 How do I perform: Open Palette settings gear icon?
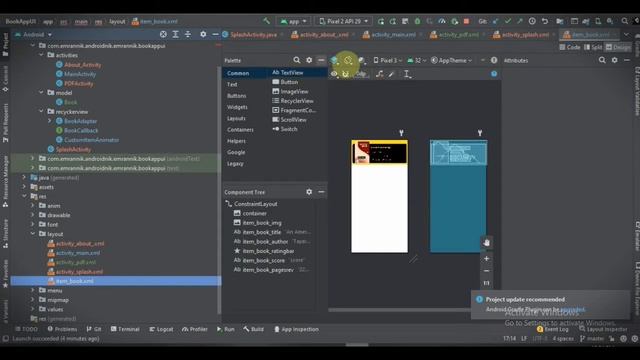point(309,60)
